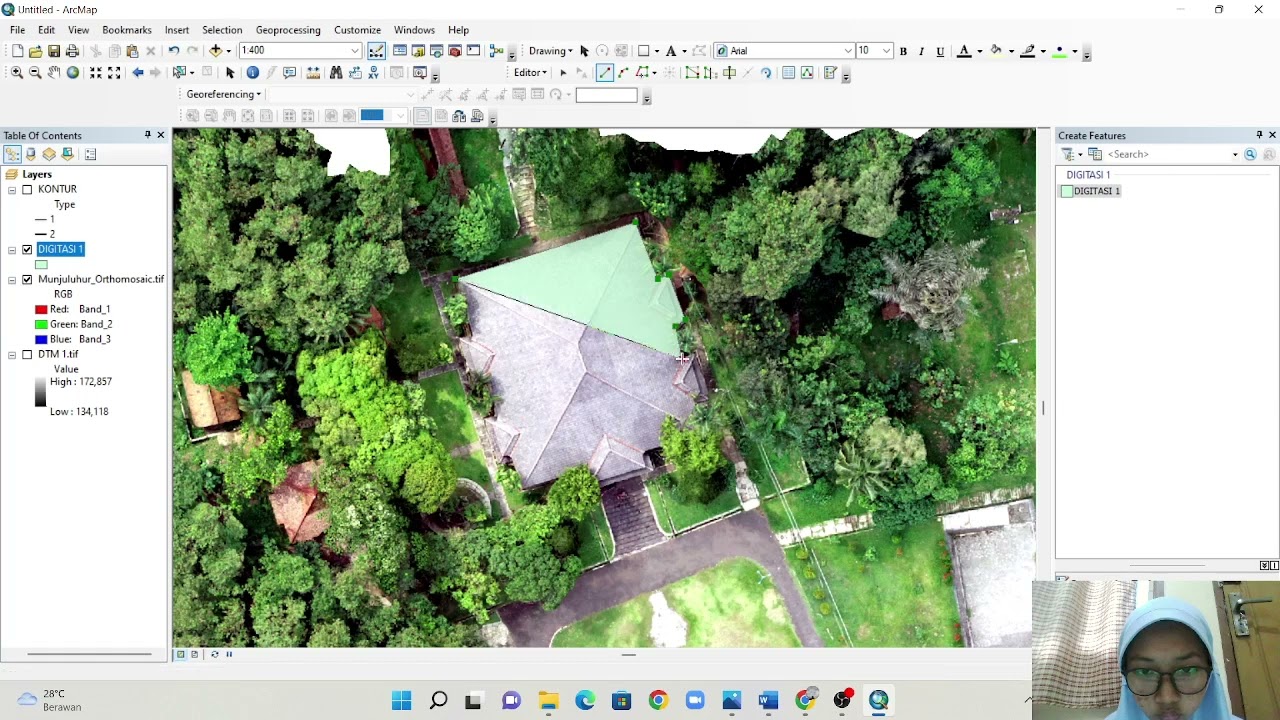Select the Zoom In tool
This screenshot has width=1280, height=720.
click(x=17, y=73)
